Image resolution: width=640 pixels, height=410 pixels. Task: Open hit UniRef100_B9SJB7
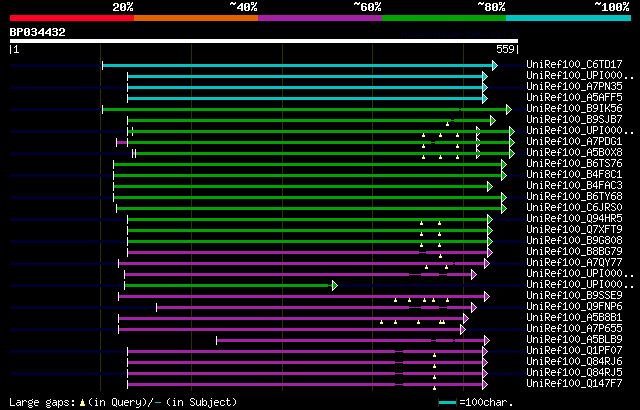coord(574,119)
